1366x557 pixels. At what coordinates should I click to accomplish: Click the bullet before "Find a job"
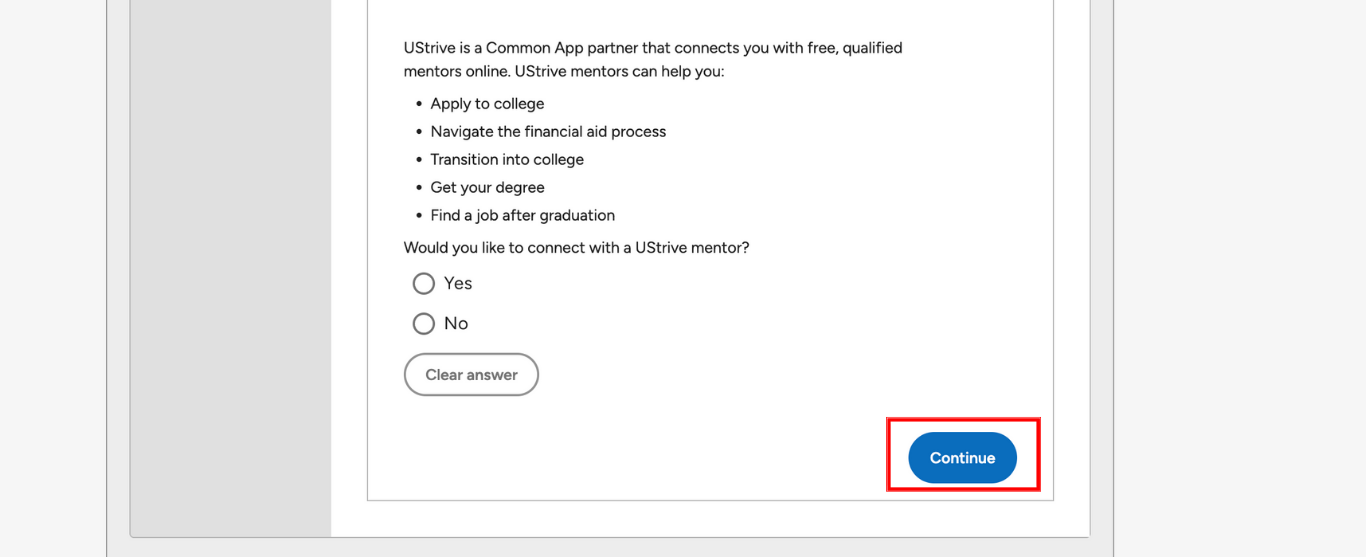[418, 216]
